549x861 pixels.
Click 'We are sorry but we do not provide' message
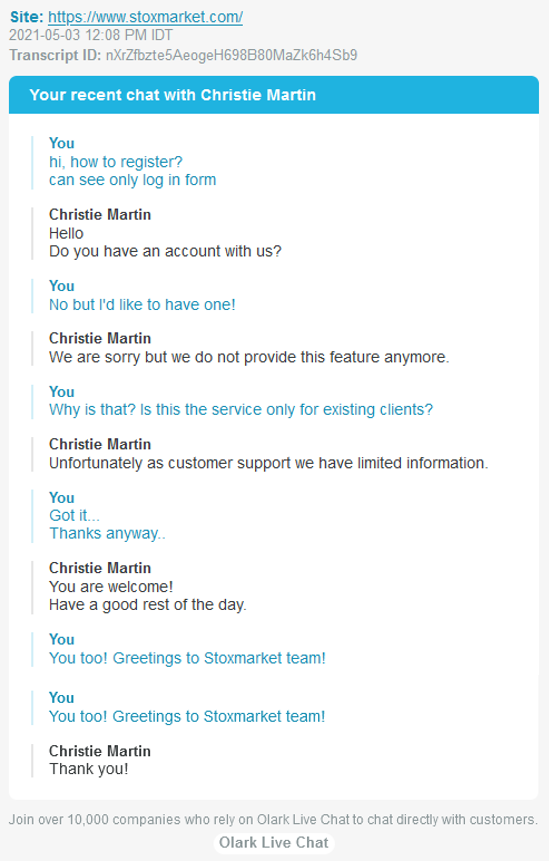tap(249, 357)
